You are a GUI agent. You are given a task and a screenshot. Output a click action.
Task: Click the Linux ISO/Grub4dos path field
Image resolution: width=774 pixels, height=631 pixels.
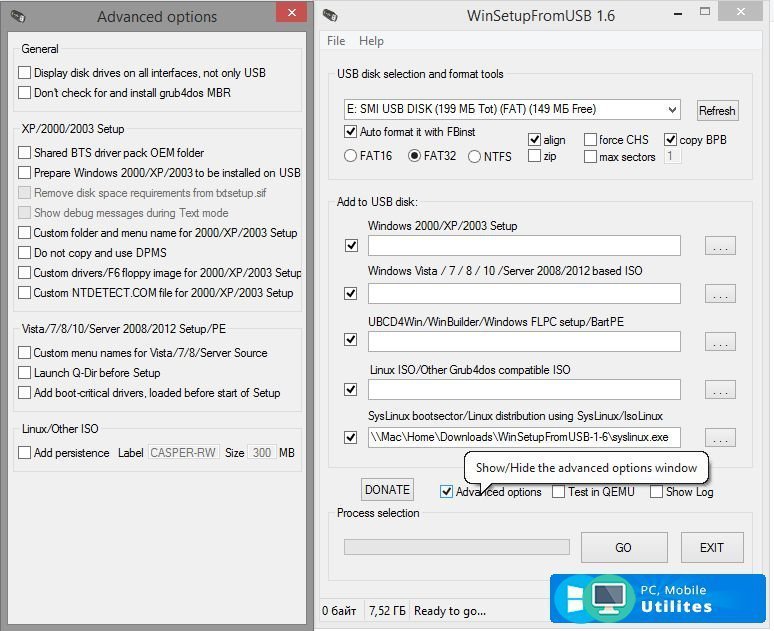pos(524,390)
